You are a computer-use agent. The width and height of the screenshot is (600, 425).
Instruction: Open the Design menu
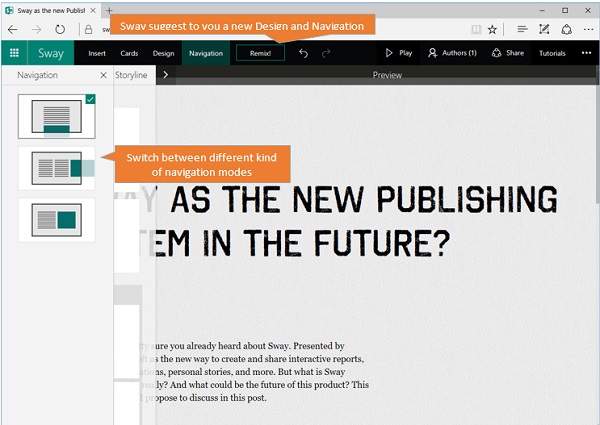163,53
